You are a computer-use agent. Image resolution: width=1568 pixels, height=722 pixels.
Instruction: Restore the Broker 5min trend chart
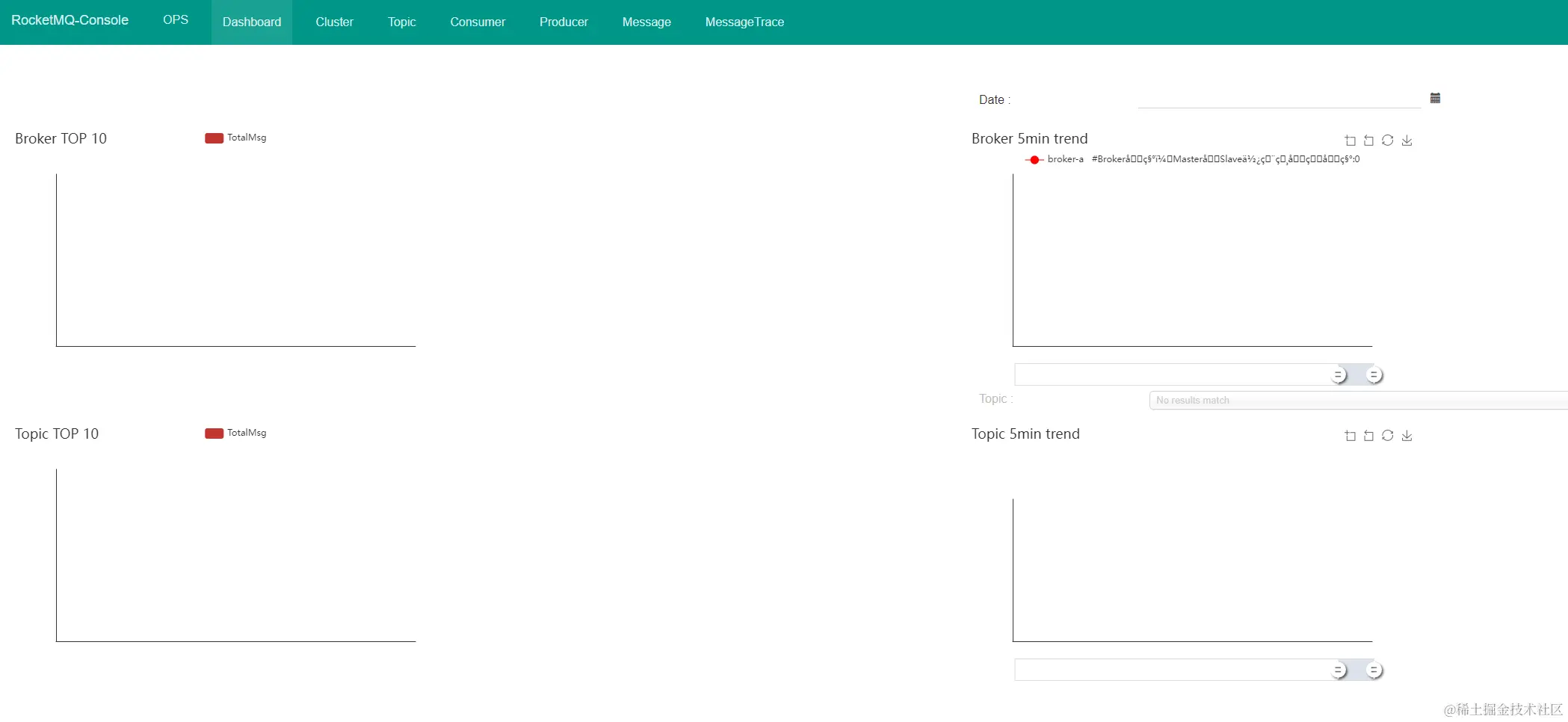(1387, 141)
